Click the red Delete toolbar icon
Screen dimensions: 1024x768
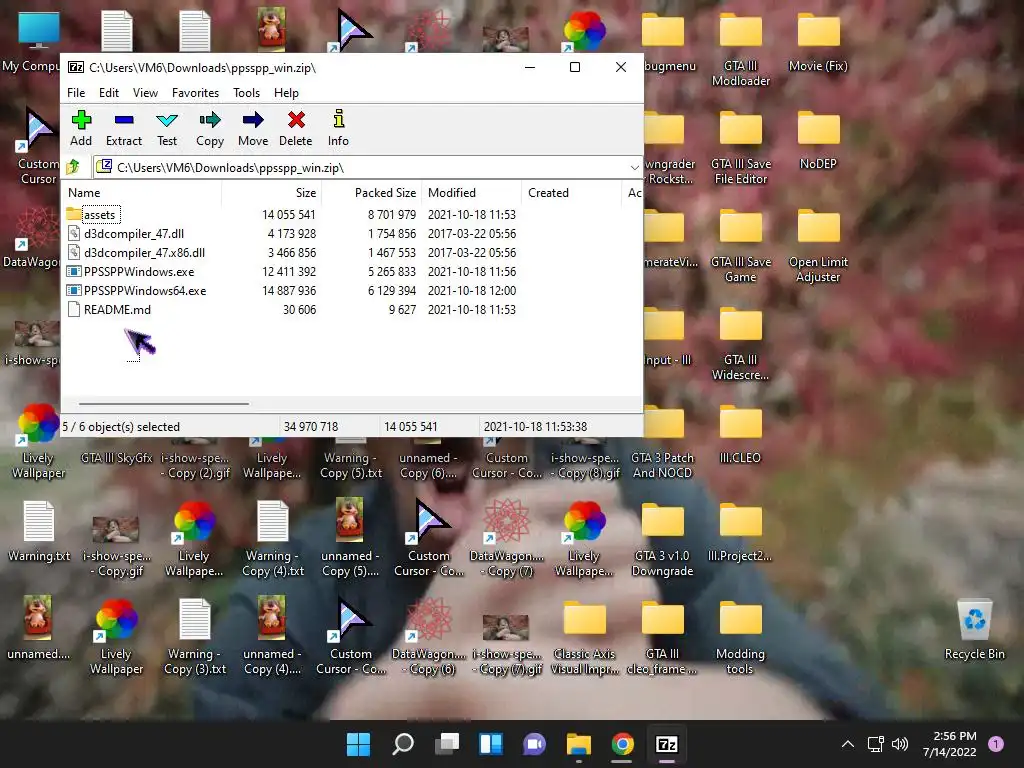pyautogui.click(x=296, y=128)
